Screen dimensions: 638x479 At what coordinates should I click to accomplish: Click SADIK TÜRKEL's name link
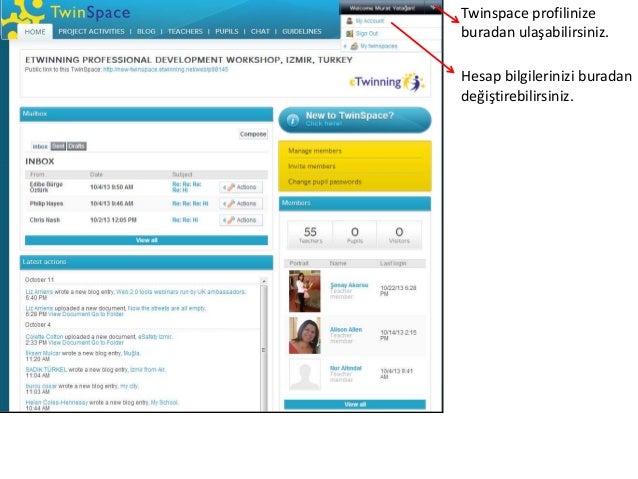pos(46,370)
